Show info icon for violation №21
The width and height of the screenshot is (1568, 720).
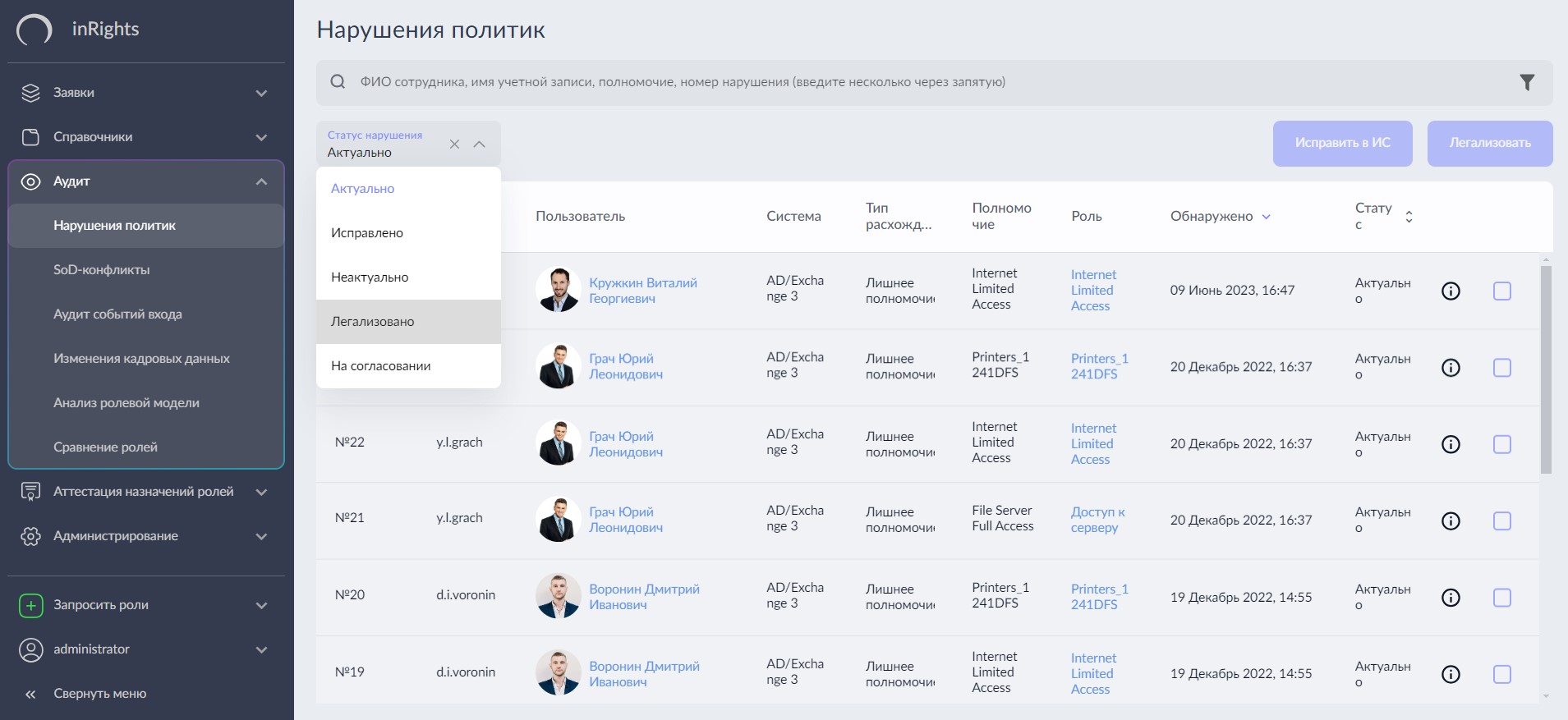point(1451,521)
